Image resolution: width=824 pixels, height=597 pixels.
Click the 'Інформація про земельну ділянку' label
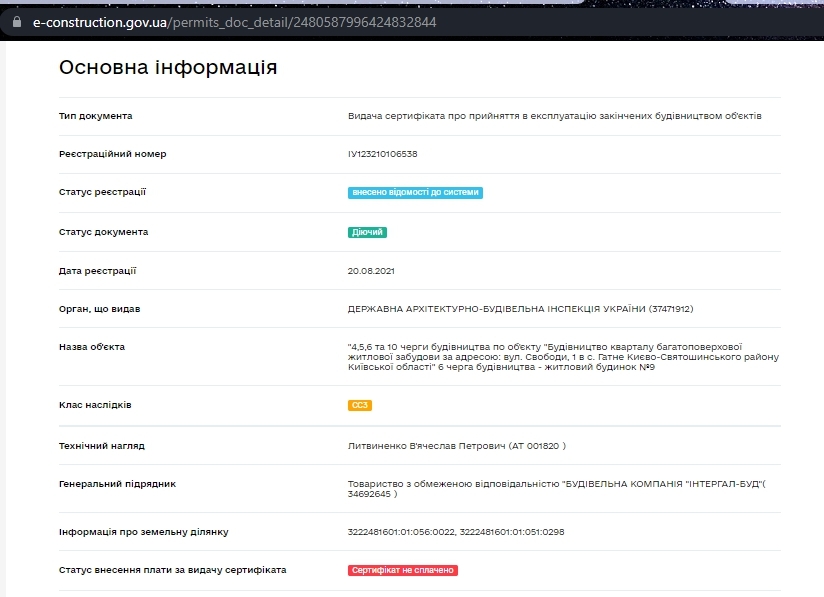coord(143,532)
